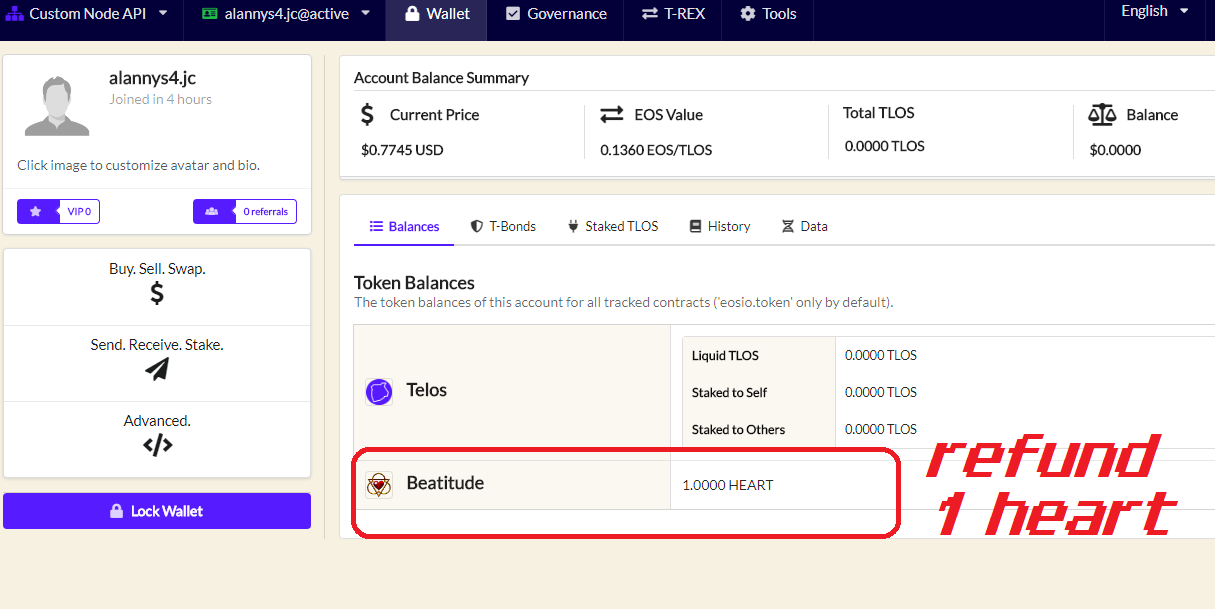The image size is (1215, 609).
Task: Open the Advanced code brackets icon
Action: (x=157, y=445)
